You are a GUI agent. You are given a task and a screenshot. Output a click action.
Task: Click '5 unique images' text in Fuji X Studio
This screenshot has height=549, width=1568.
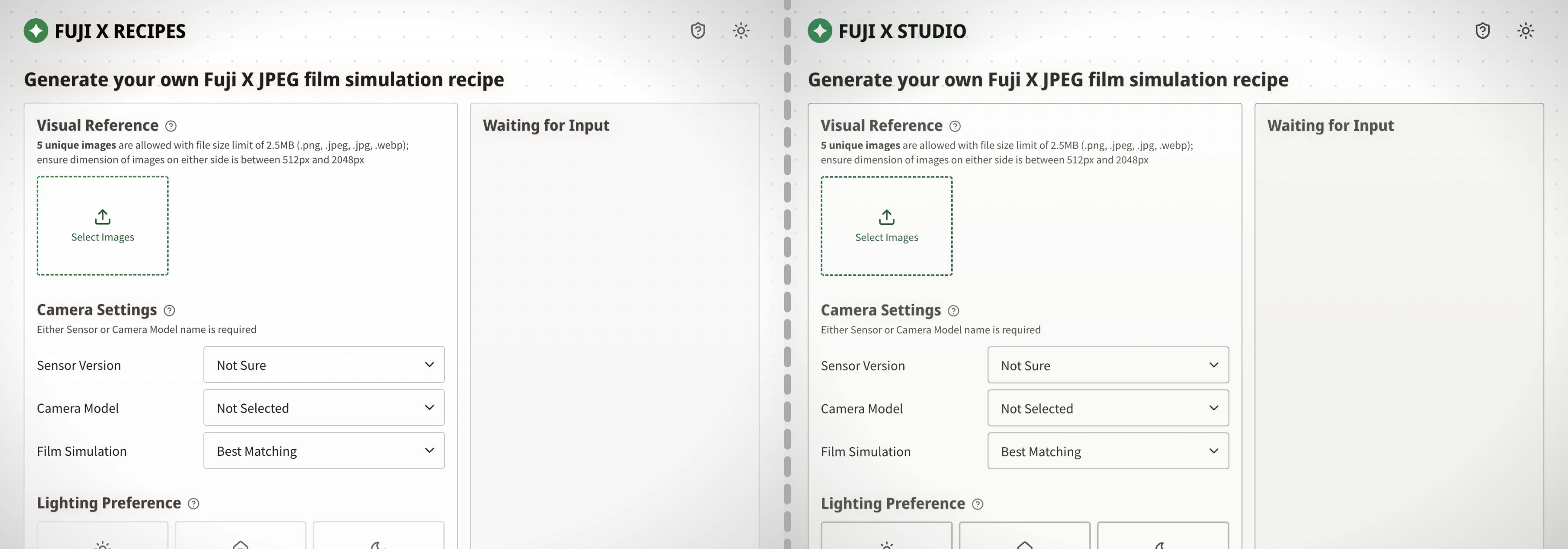(860, 146)
